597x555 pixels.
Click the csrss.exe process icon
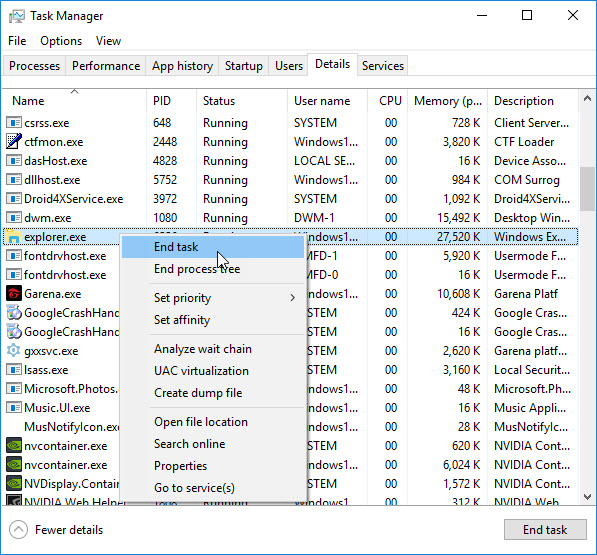click(14, 123)
